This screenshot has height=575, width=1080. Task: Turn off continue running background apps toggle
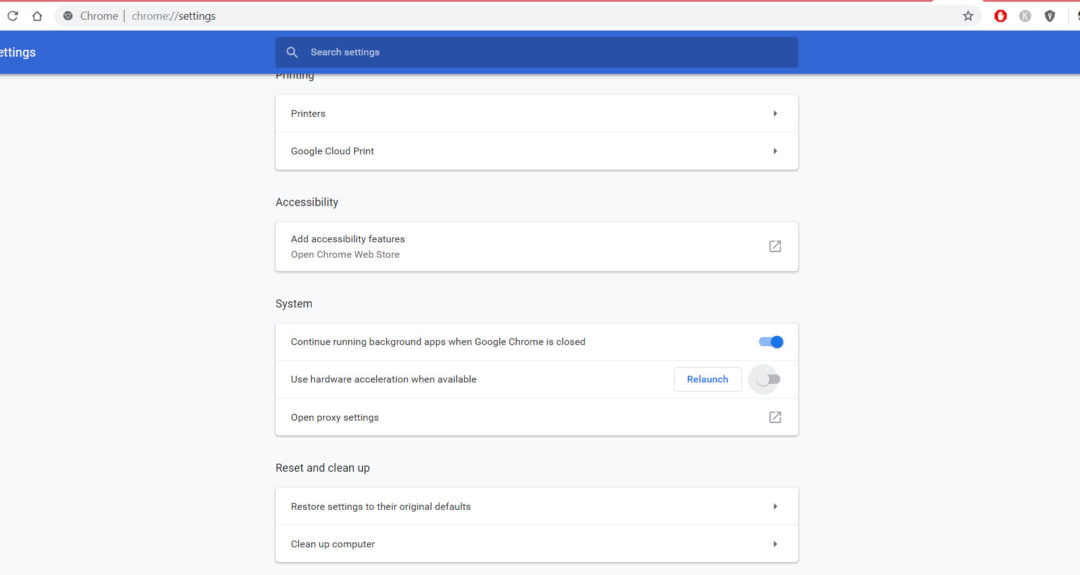pyautogui.click(x=771, y=342)
